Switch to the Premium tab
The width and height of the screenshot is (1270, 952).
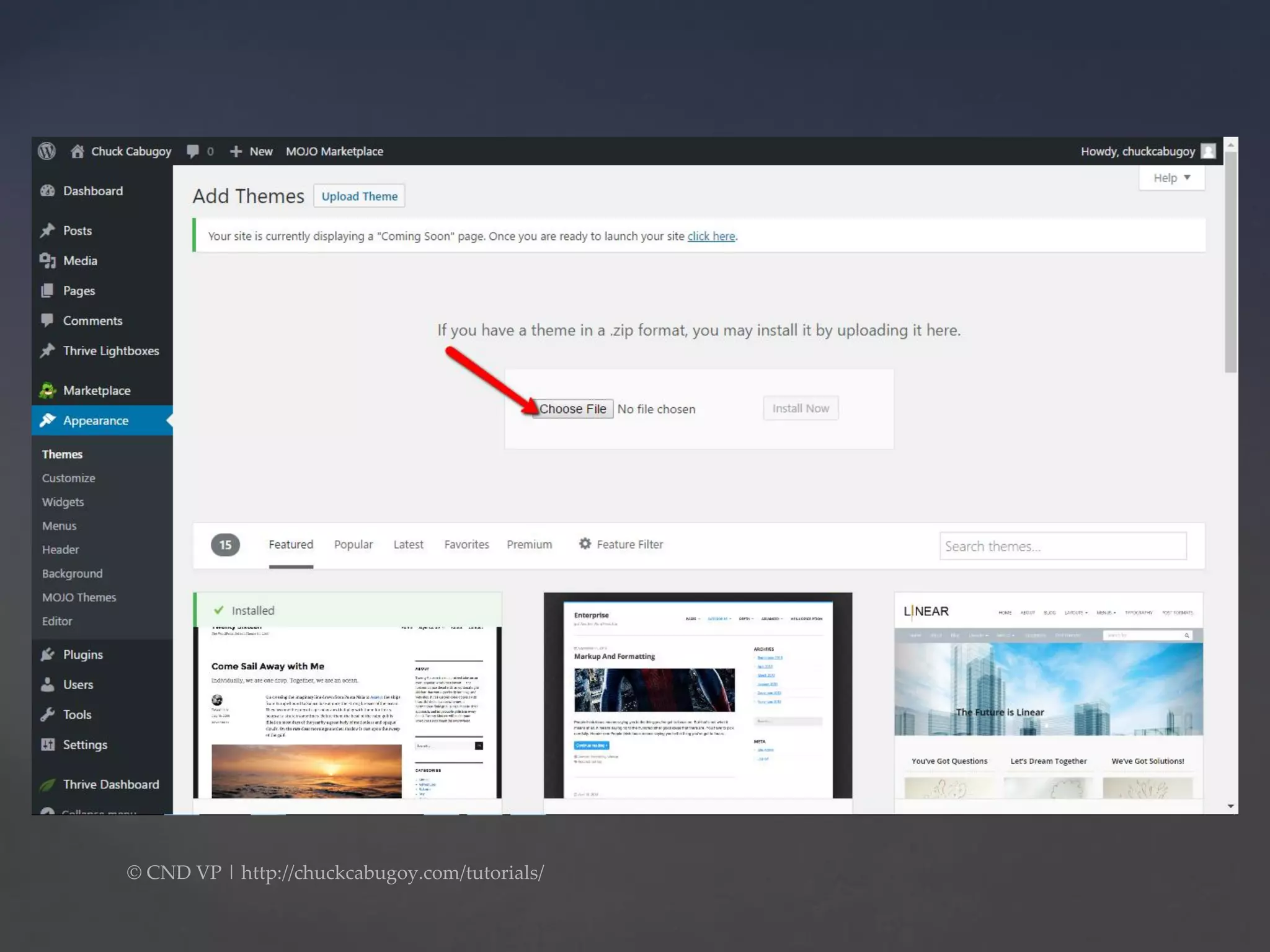coord(530,544)
